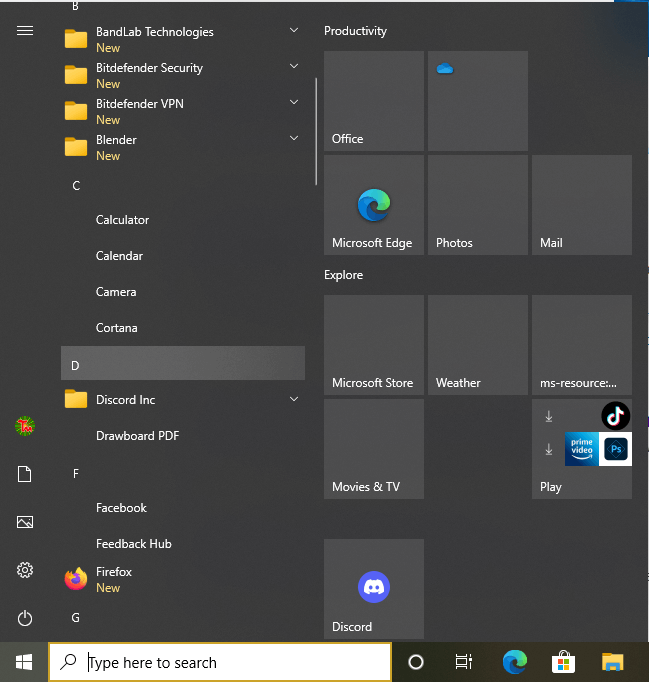Open the Movies & TV tile
649x682 pixels.
(x=374, y=449)
